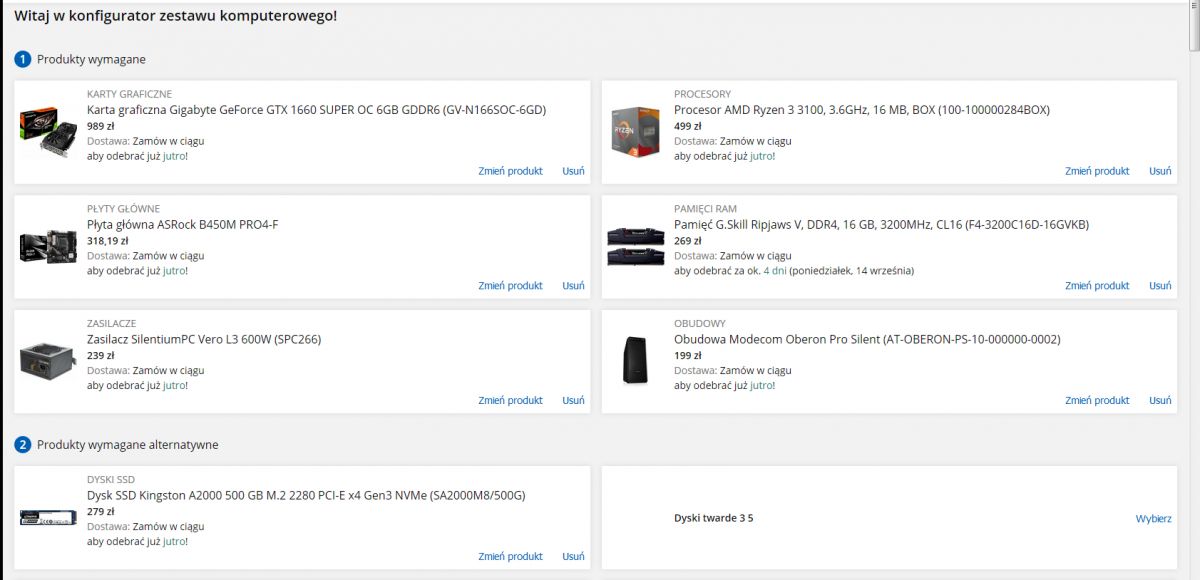The height and width of the screenshot is (580, 1200).
Task: Click the PROCESORY category label
Action: tap(702, 94)
